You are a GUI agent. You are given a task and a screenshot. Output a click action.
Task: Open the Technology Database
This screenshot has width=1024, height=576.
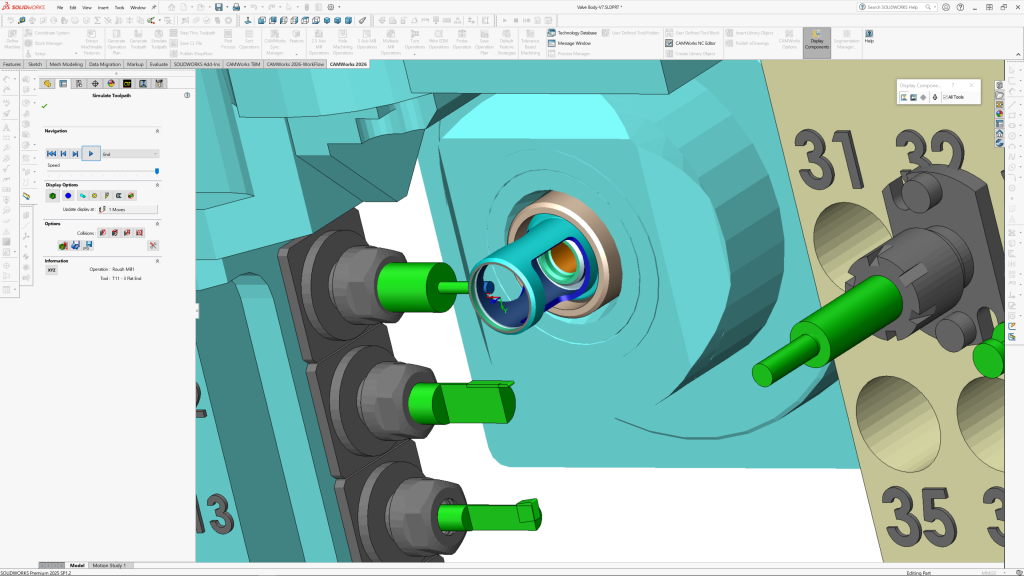[575, 33]
